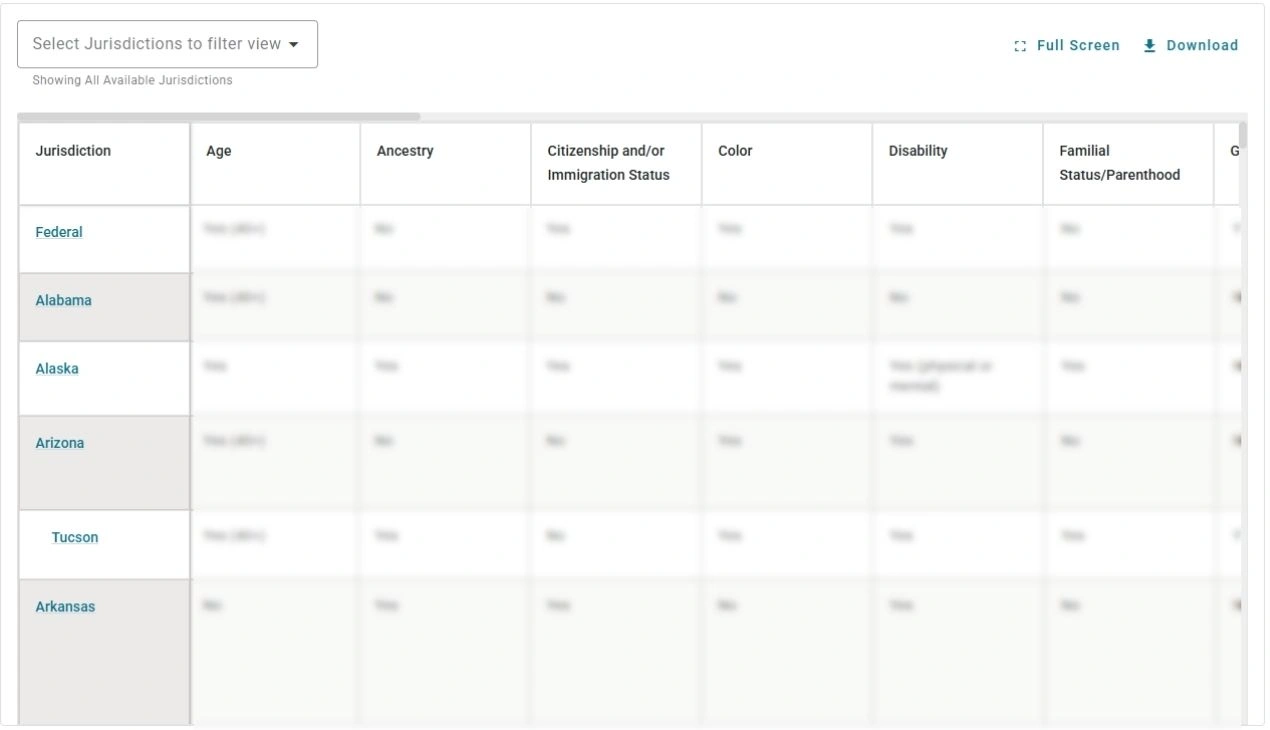
Task: Click the Ancestry column header
Action: 404,150
